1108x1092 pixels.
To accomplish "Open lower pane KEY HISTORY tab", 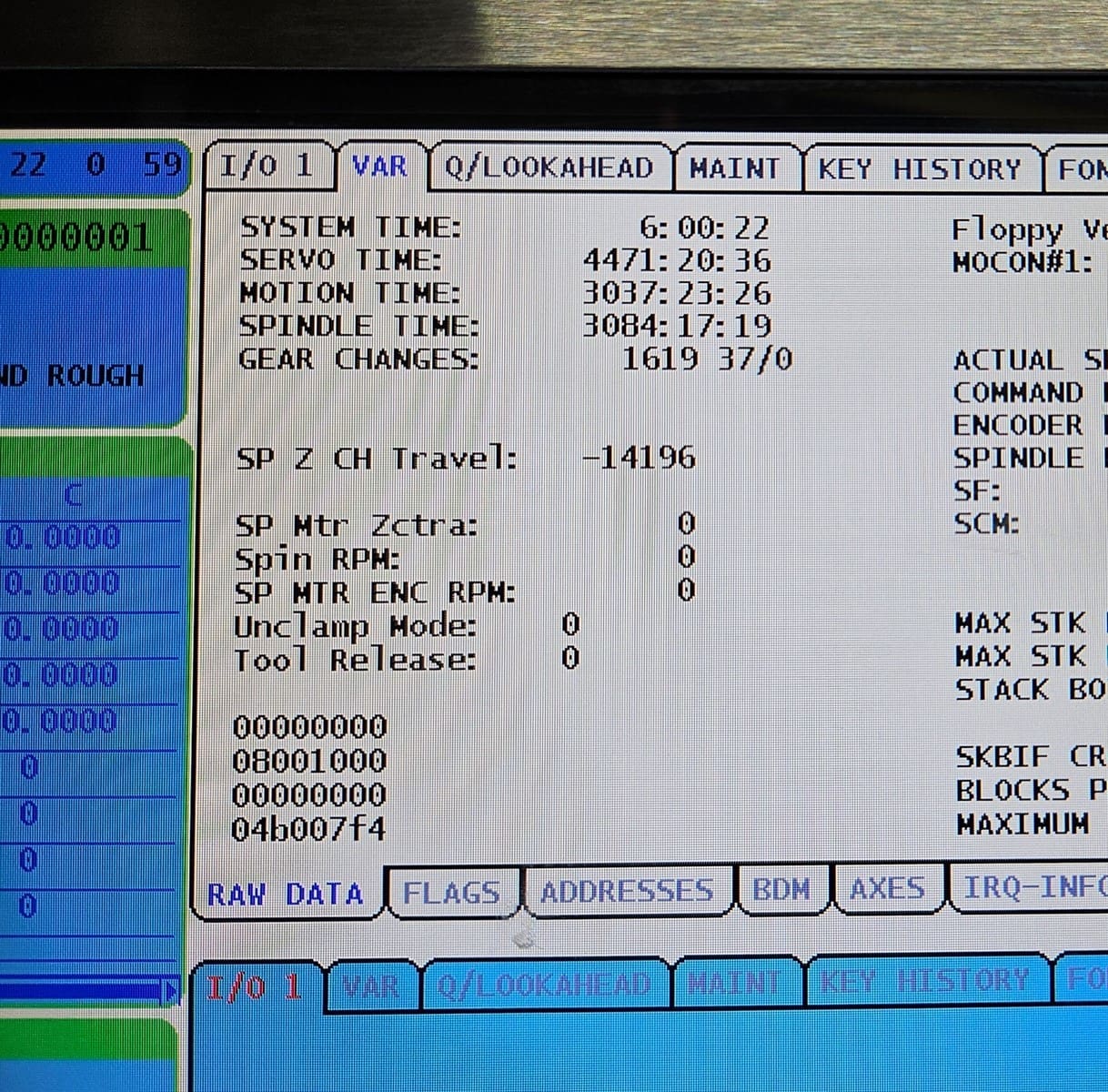I will coord(923,981).
